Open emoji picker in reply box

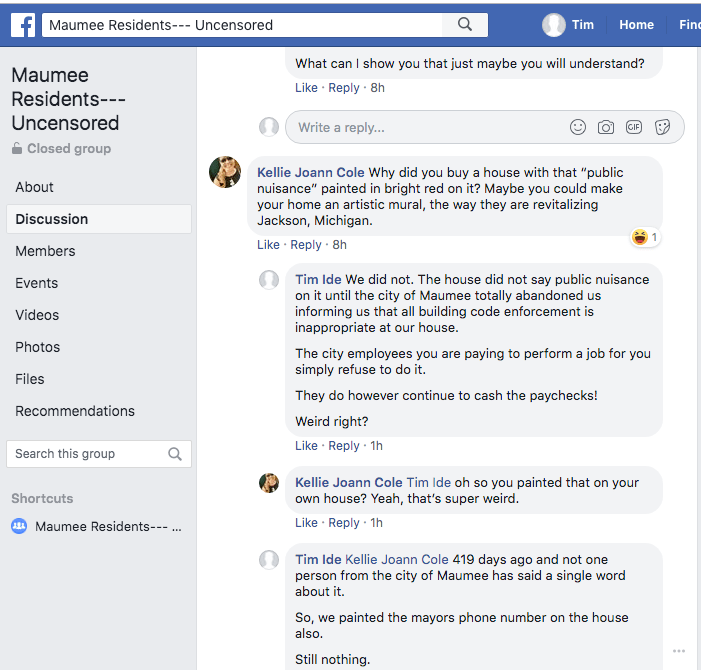(578, 127)
